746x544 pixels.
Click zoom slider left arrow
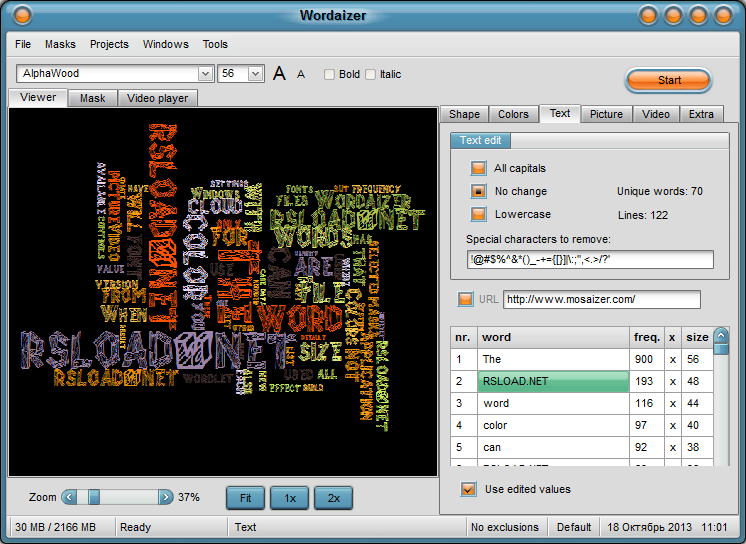click(69, 497)
